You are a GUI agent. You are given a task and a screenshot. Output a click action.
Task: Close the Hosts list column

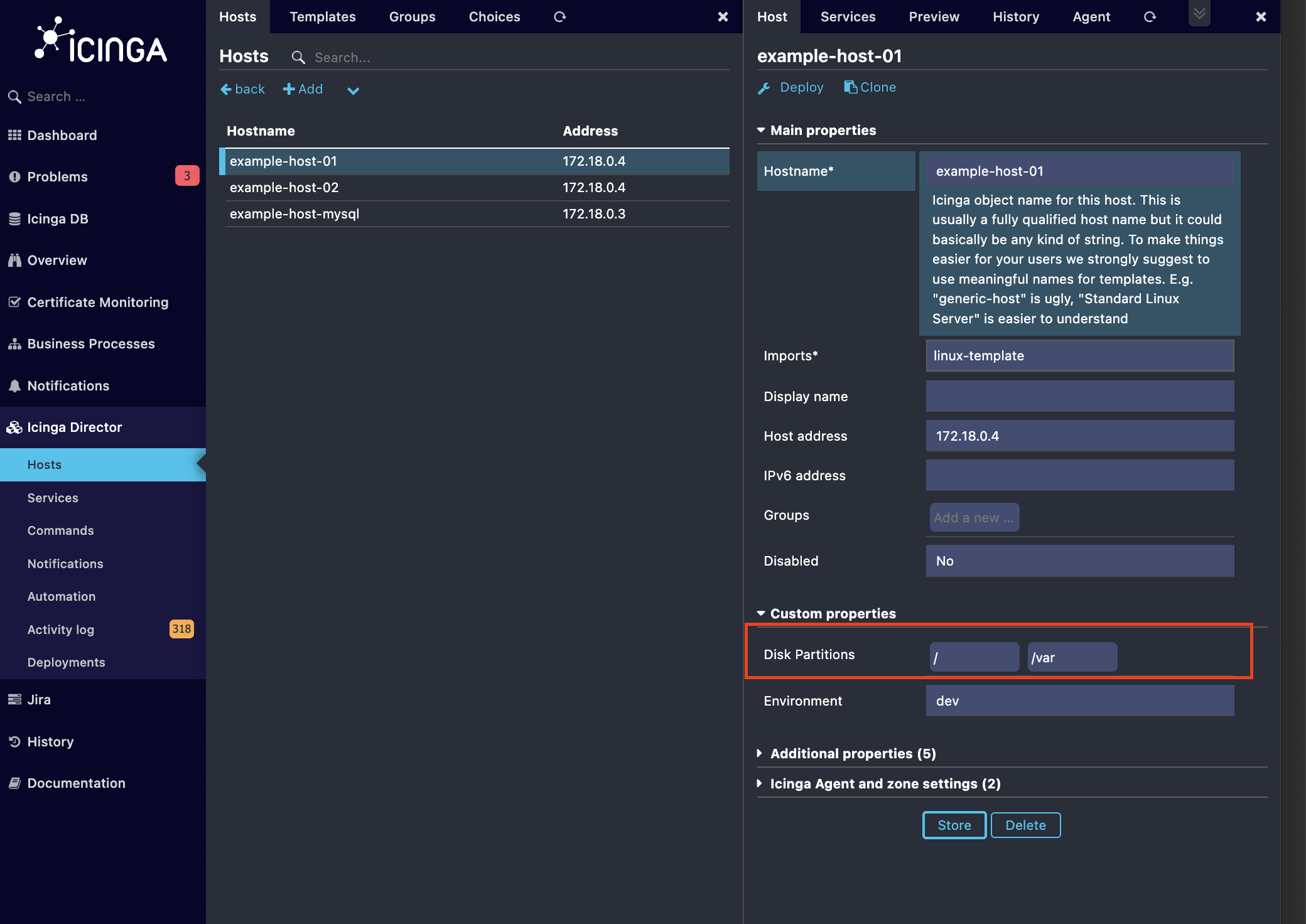tap(723, 17)
